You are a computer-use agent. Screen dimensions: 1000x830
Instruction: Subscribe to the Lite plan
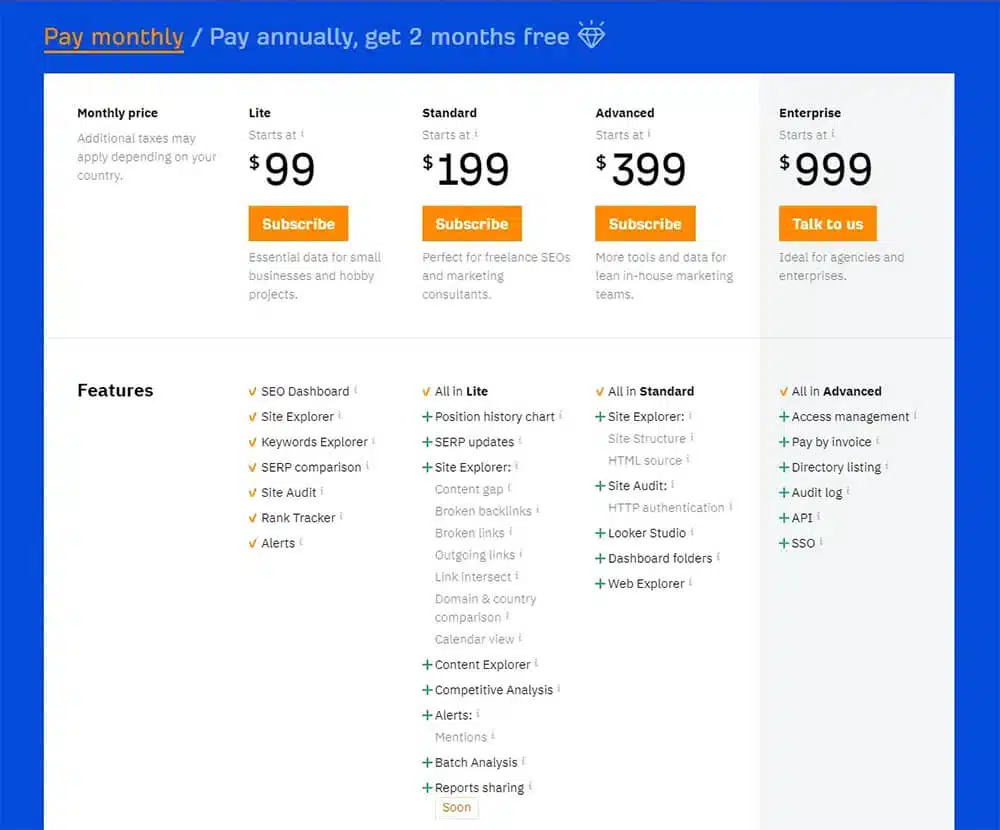[298, 223]
